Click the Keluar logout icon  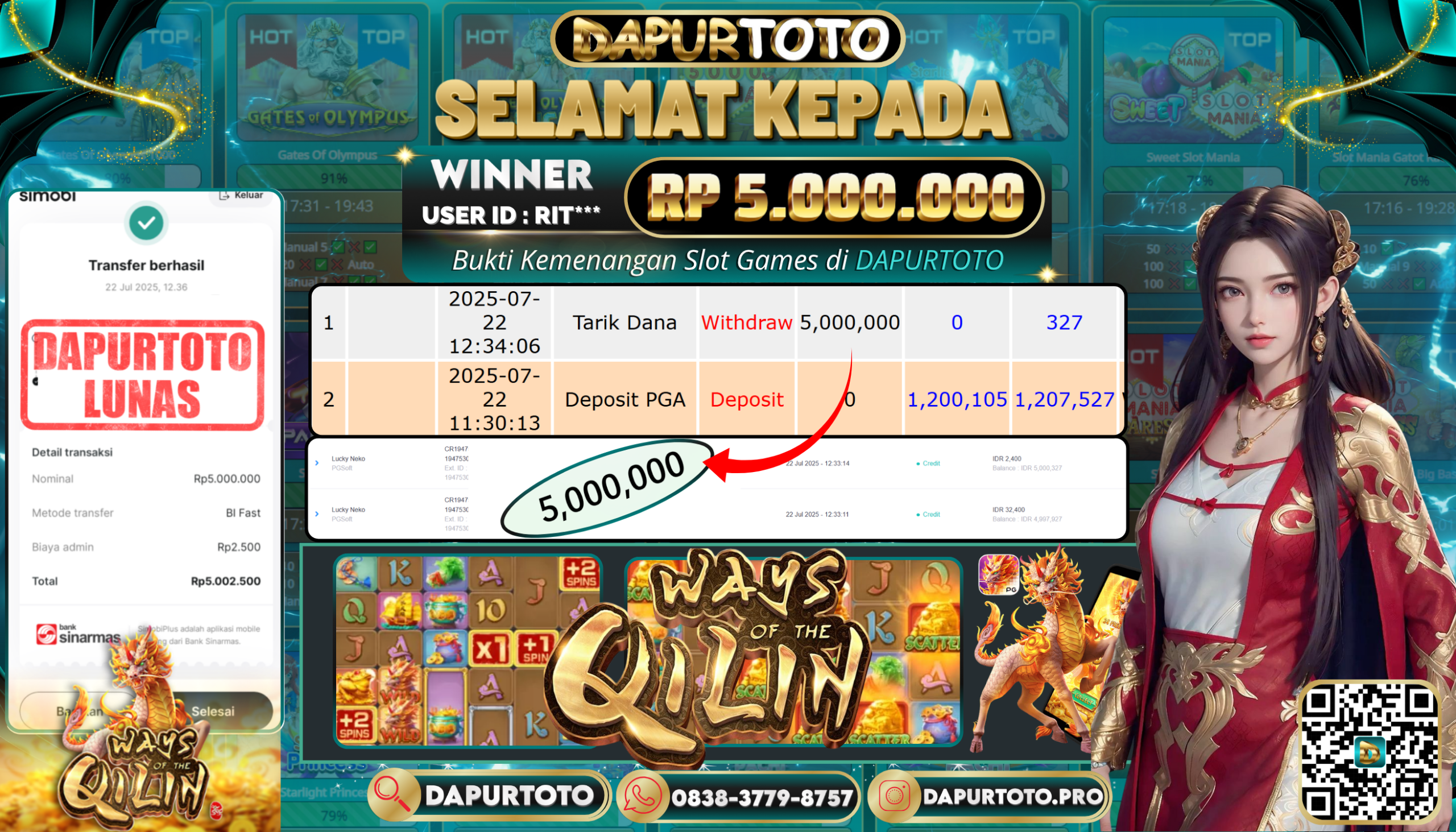(224, 196)
